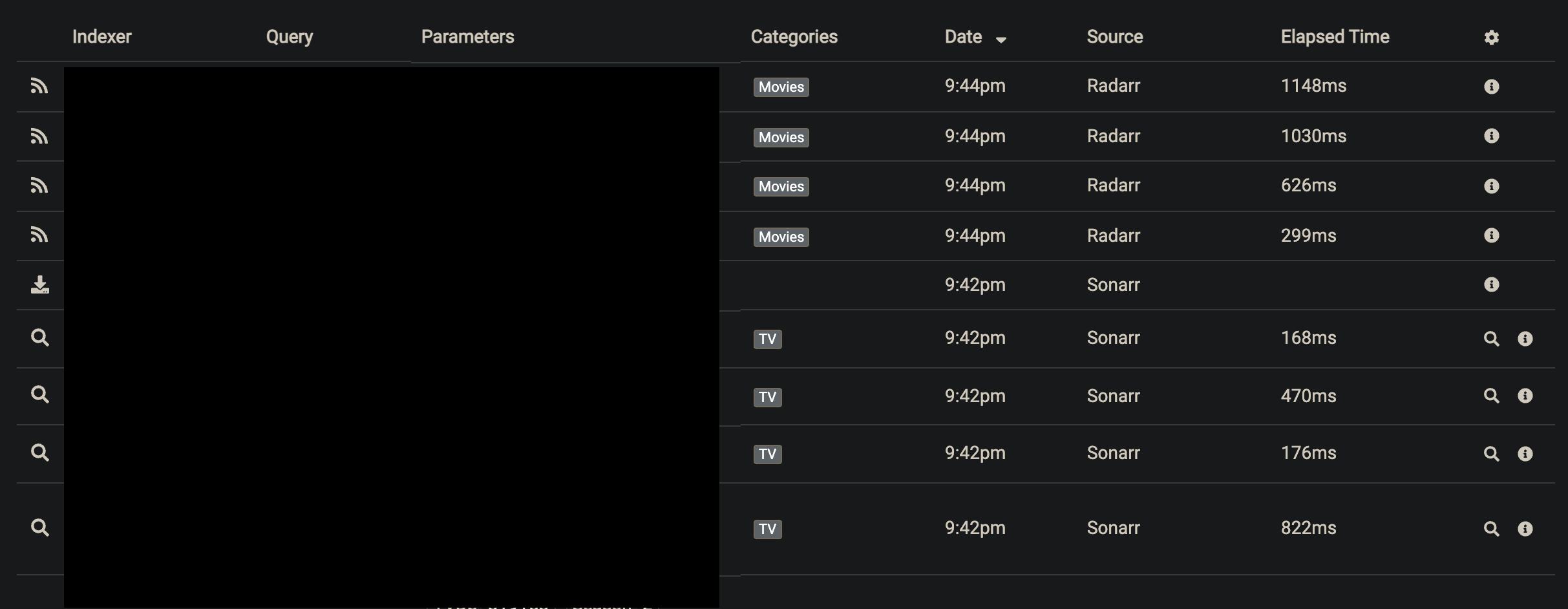Image resolution: width=1568 pixels, height=609 pixels.
Task: Click the search event icon beside the 168ms entry
Action: pyautogui.click(x=1492, y=338)
